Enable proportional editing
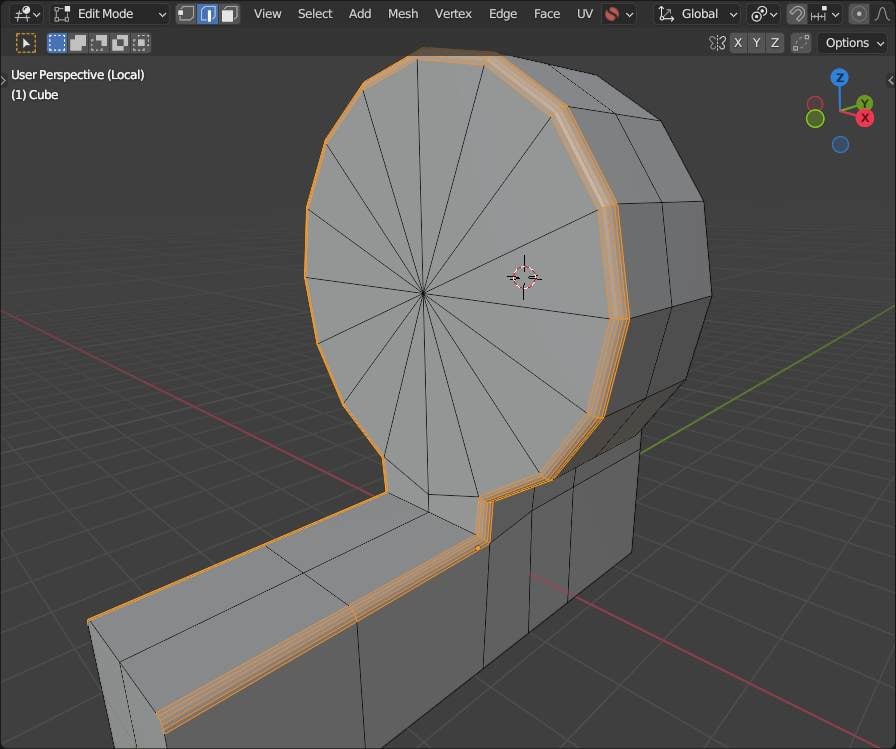This screenshot has height=749, width=896. coord(858,14)
